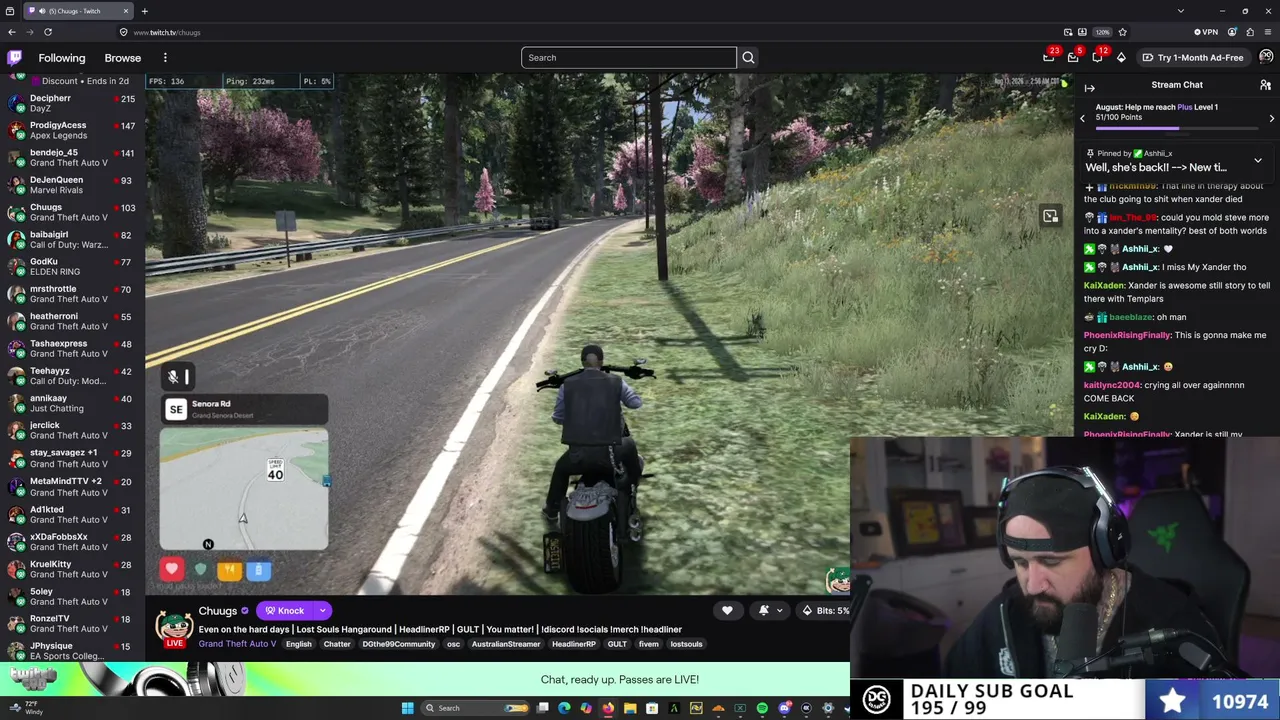The image size is (1280, 720).
Task: Open the Browse tab
Action: [123, 58]
